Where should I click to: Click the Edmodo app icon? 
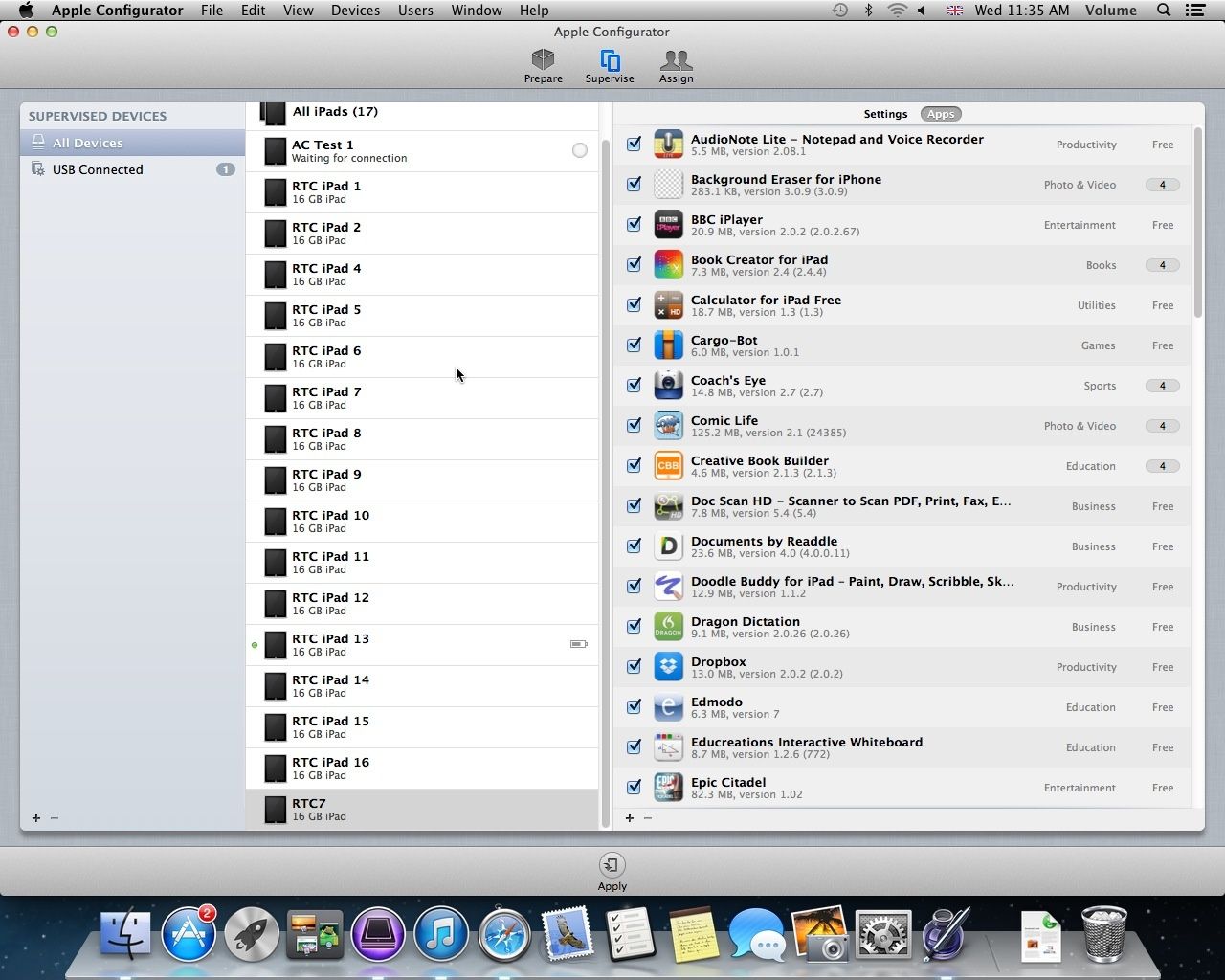tap(668, 707)
